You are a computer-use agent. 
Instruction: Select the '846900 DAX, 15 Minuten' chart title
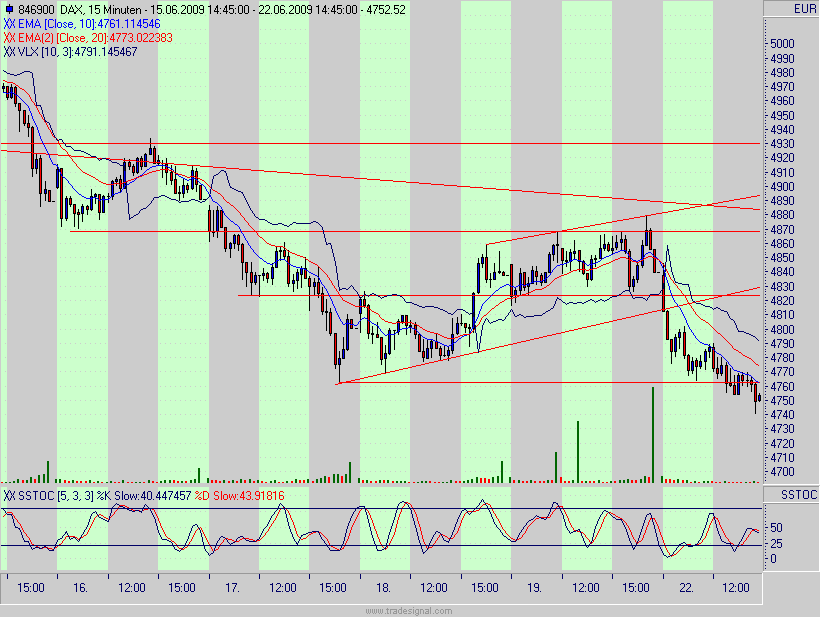click(79, 9)
